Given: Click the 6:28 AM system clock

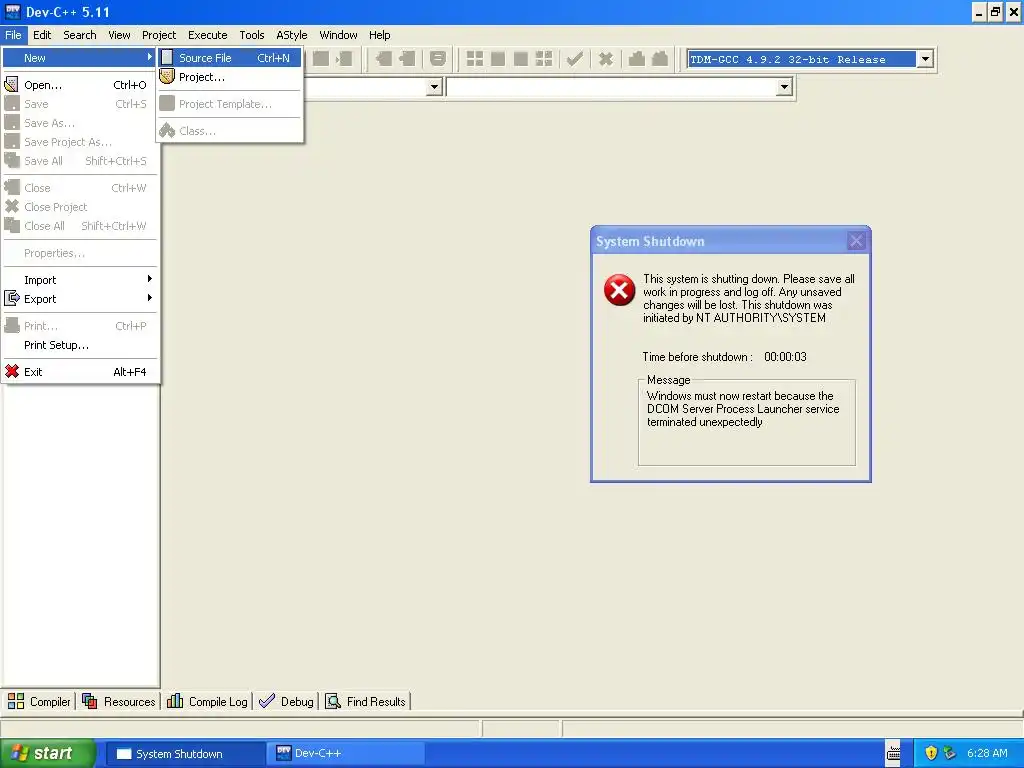Looking at the screenshot, I should pos(987,753).
